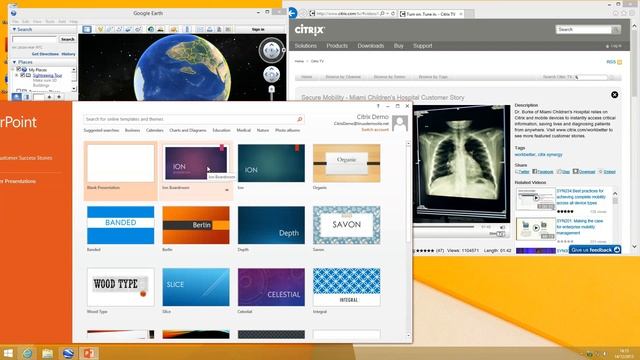The height and width of the screenshot is (360, 640).
Task: Go back in Internet Explorer
Action: point(292,13)
